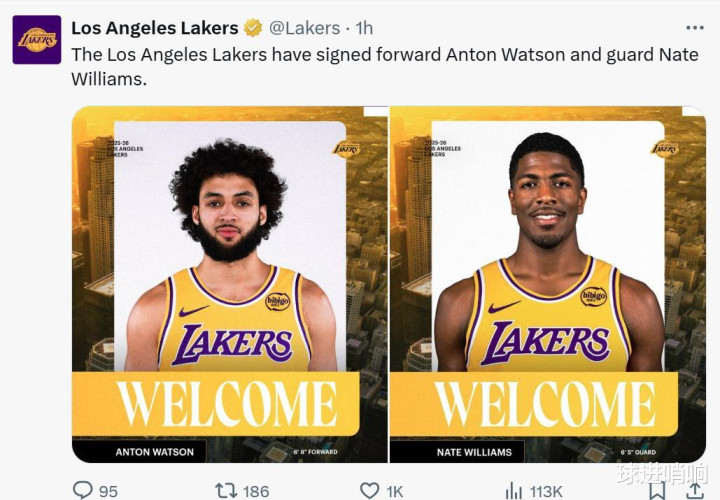Click the share upload arrow icon
This screenshot has width=720, height=500.
tap(694, 491)
